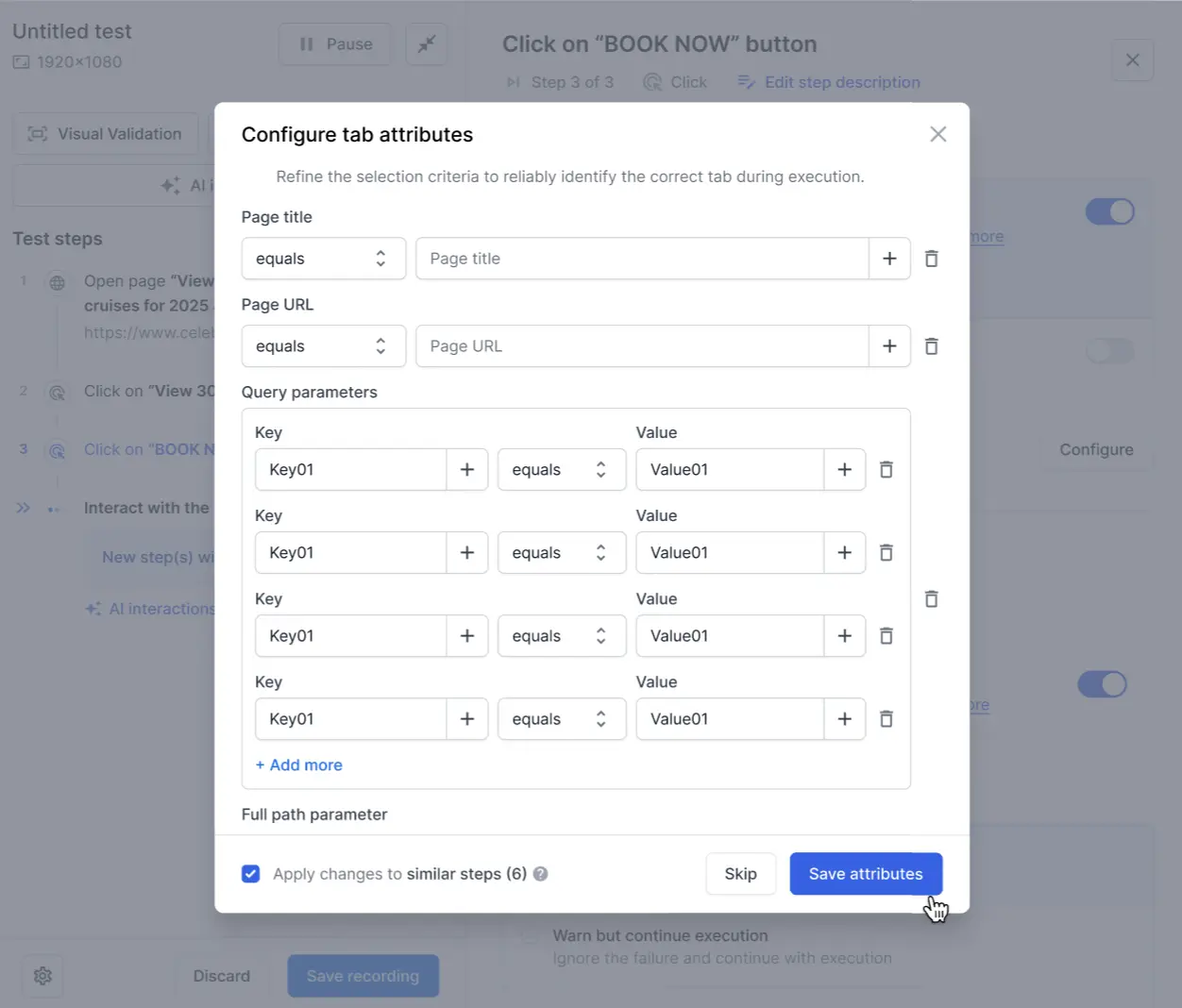Viewport: 1182px width, 1008px height.
Task: Delete the first query parameter row
Action: [x=886, y=470]
